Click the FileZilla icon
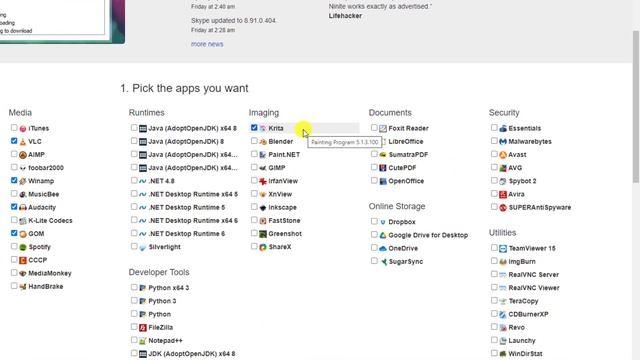 pos(143,327)
